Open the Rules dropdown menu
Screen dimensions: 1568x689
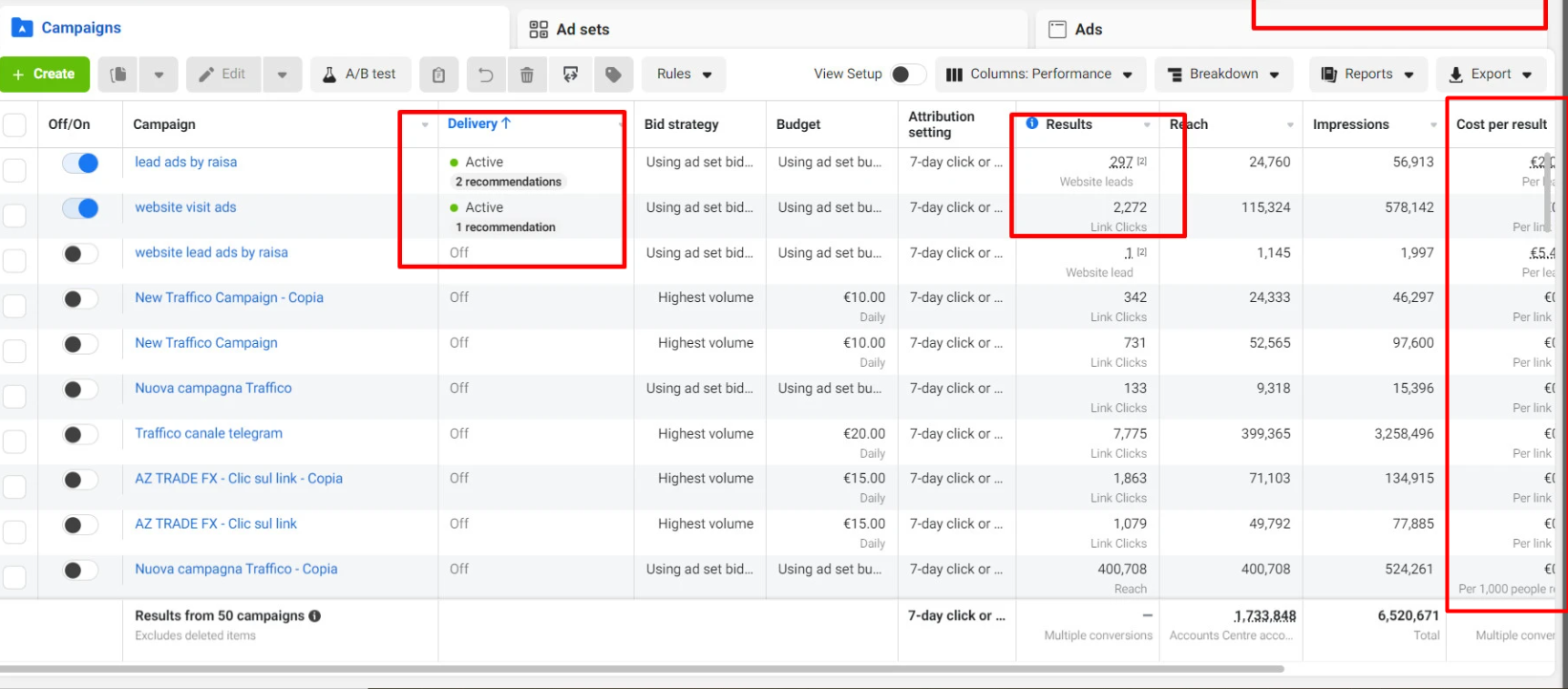pyautogui.click(x=684, y=75)
